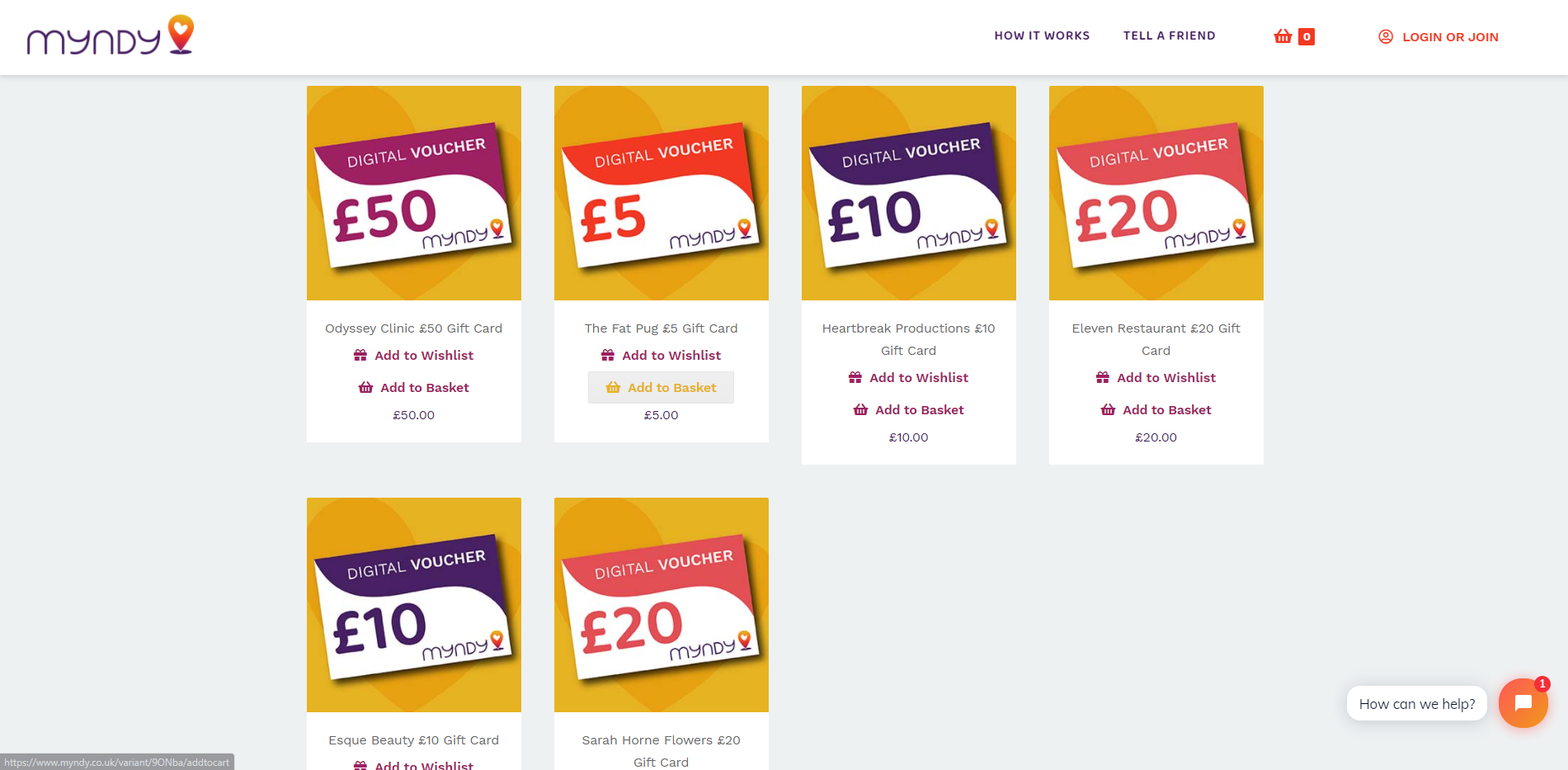
Task: Open the shopping basket icon in header
Action: pyautogui.click(x=1283, y=36)
